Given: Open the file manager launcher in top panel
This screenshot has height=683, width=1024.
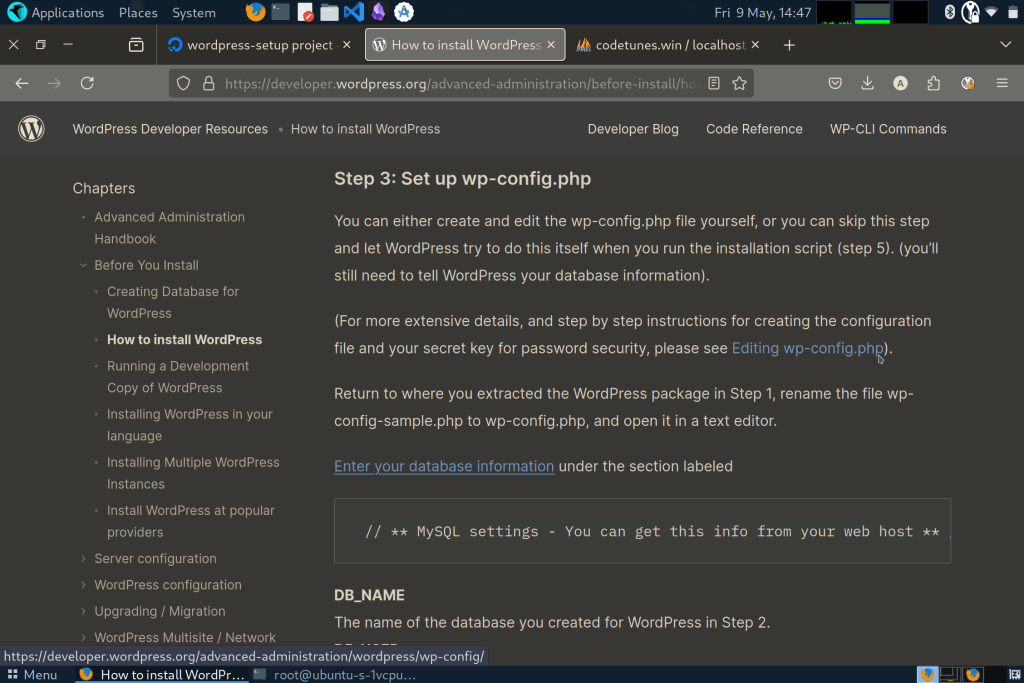Looking at the screenshot, I should (329, 12).
